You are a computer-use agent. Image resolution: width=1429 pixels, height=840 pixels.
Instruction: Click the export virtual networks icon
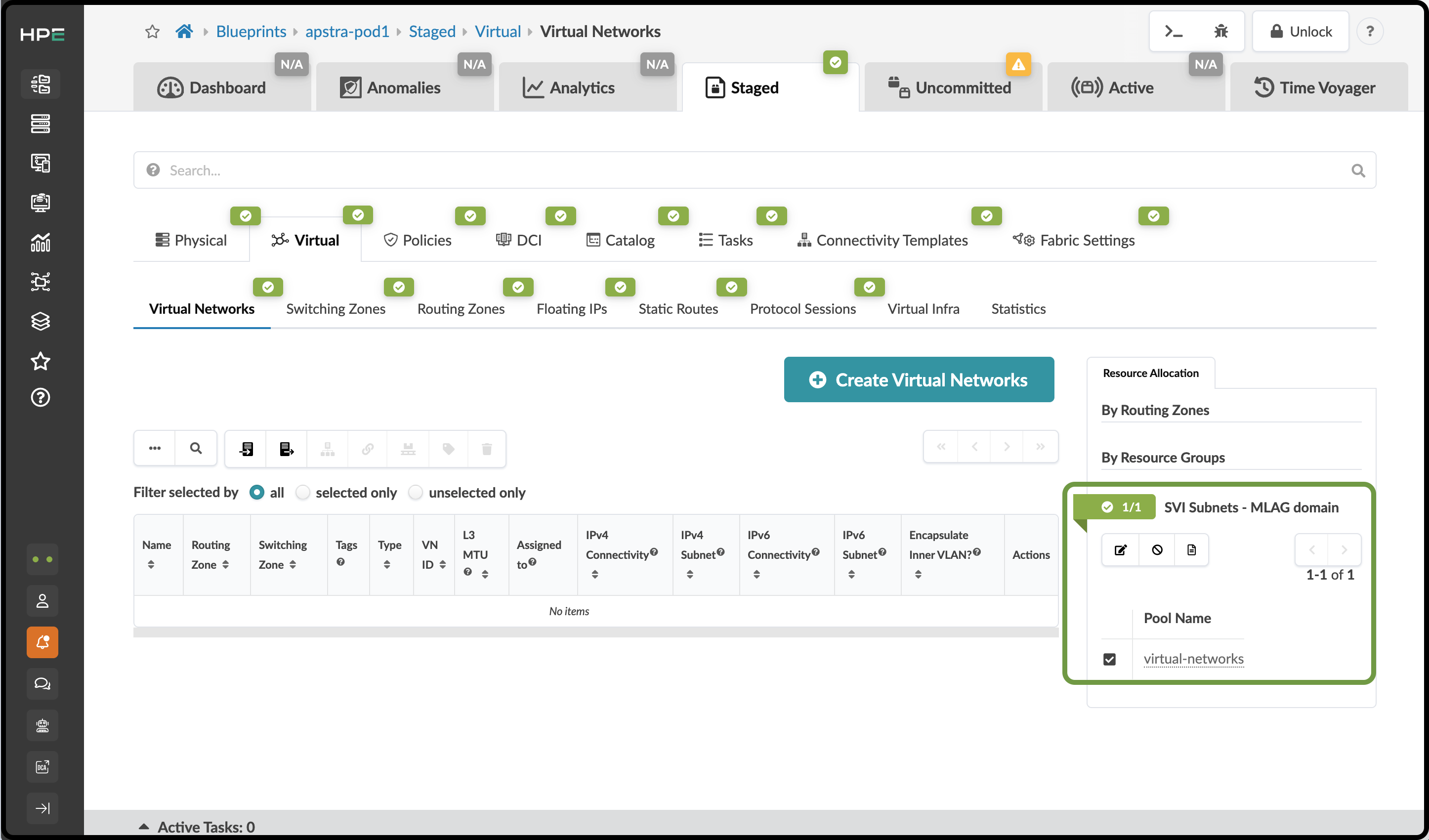pos(287,449)
